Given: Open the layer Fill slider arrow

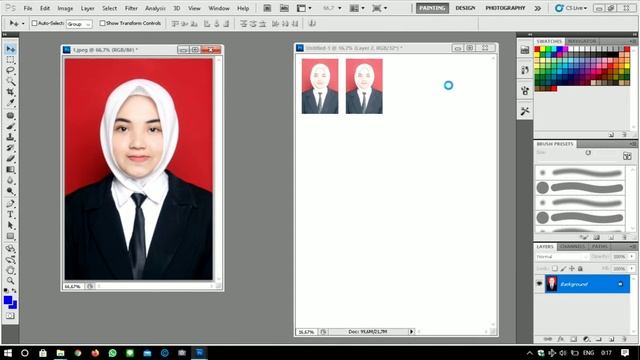Looking at the screenshot, I should click(632, 269).
